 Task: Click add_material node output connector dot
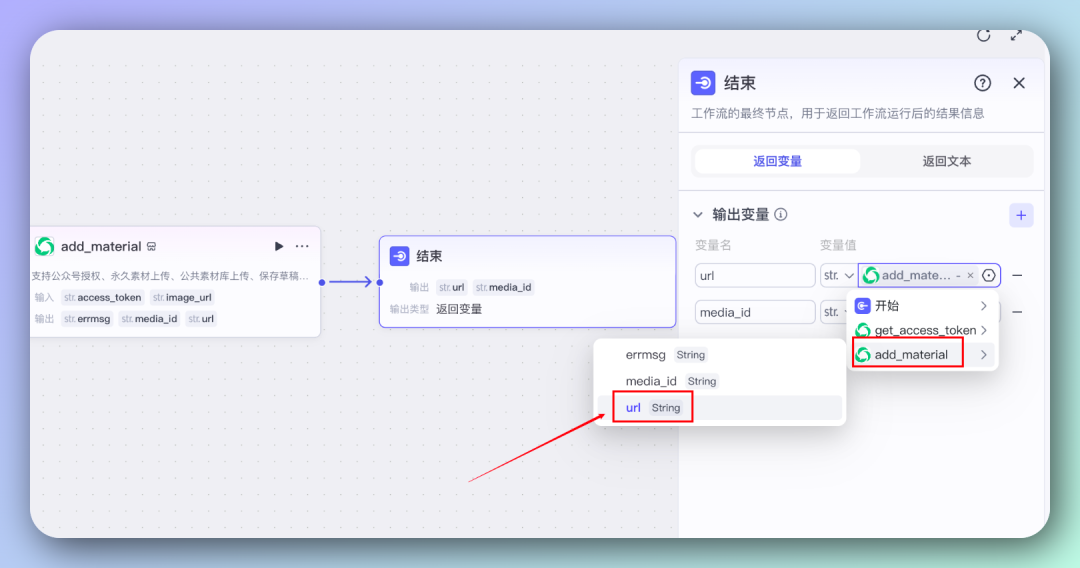(322, 282)
